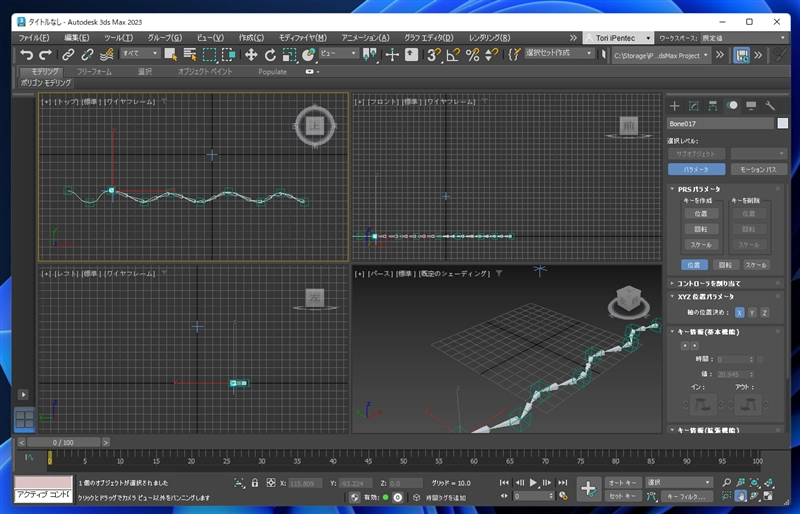
Task: Expand the コントローラを割り当て rollout
Action: click(708, 283)
